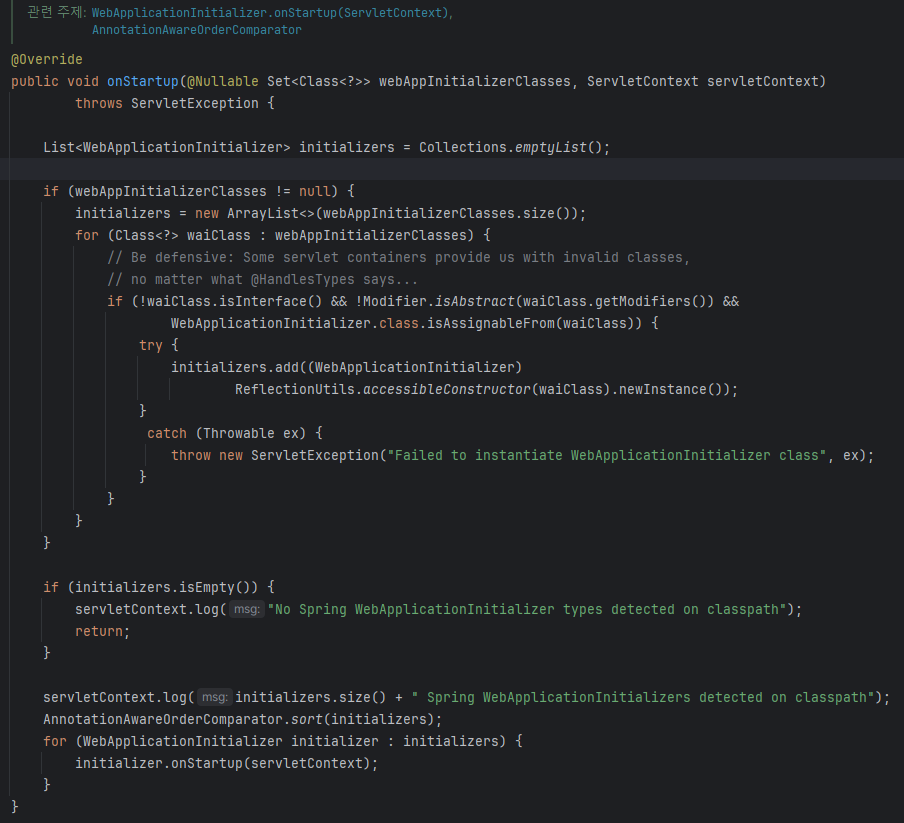The image size is (904, 823).
Task: Click the @Override annotation
Action: [47, 59]
